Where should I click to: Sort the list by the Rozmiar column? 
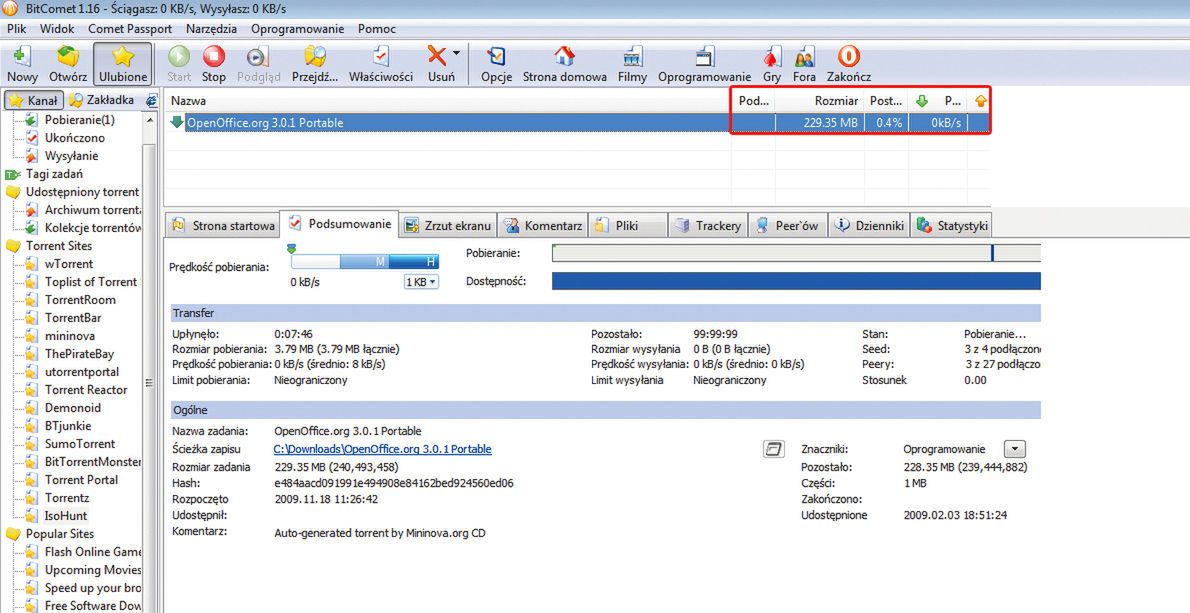point(820,101)
